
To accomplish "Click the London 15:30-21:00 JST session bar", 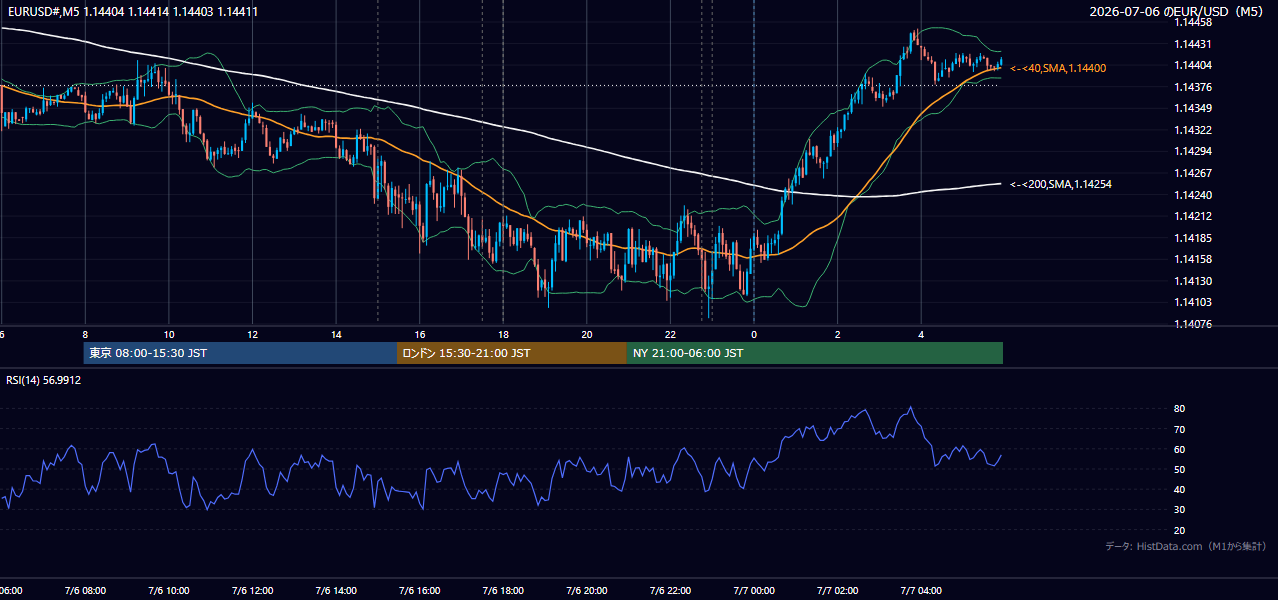I will pos(512,353).
